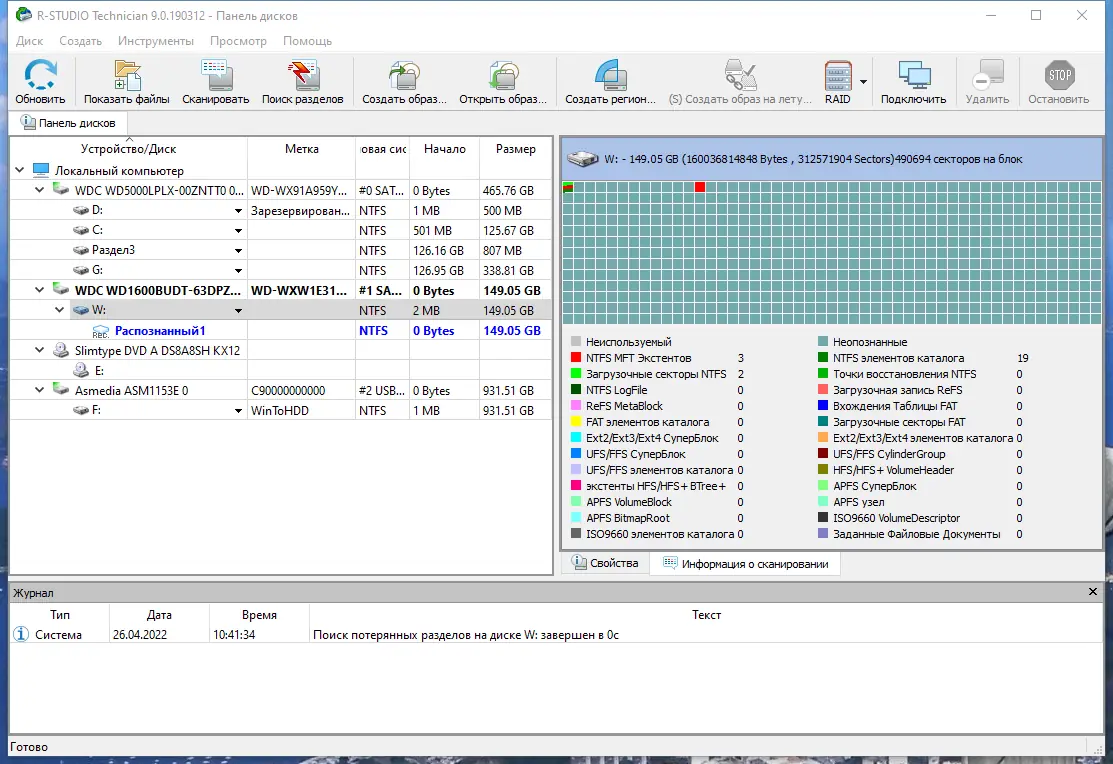1113x764 pixels.
Task: Open the RAID dropdown arrow
Action: (x=863, y=82)
